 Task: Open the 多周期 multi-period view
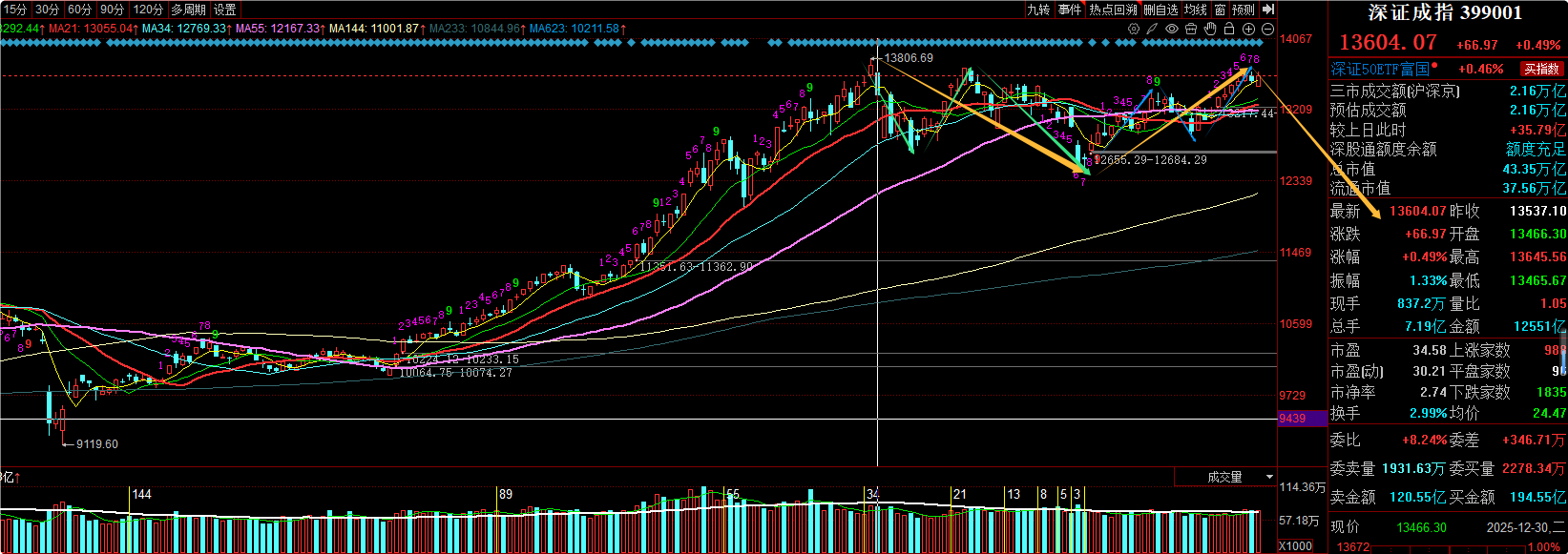point(189,9)
